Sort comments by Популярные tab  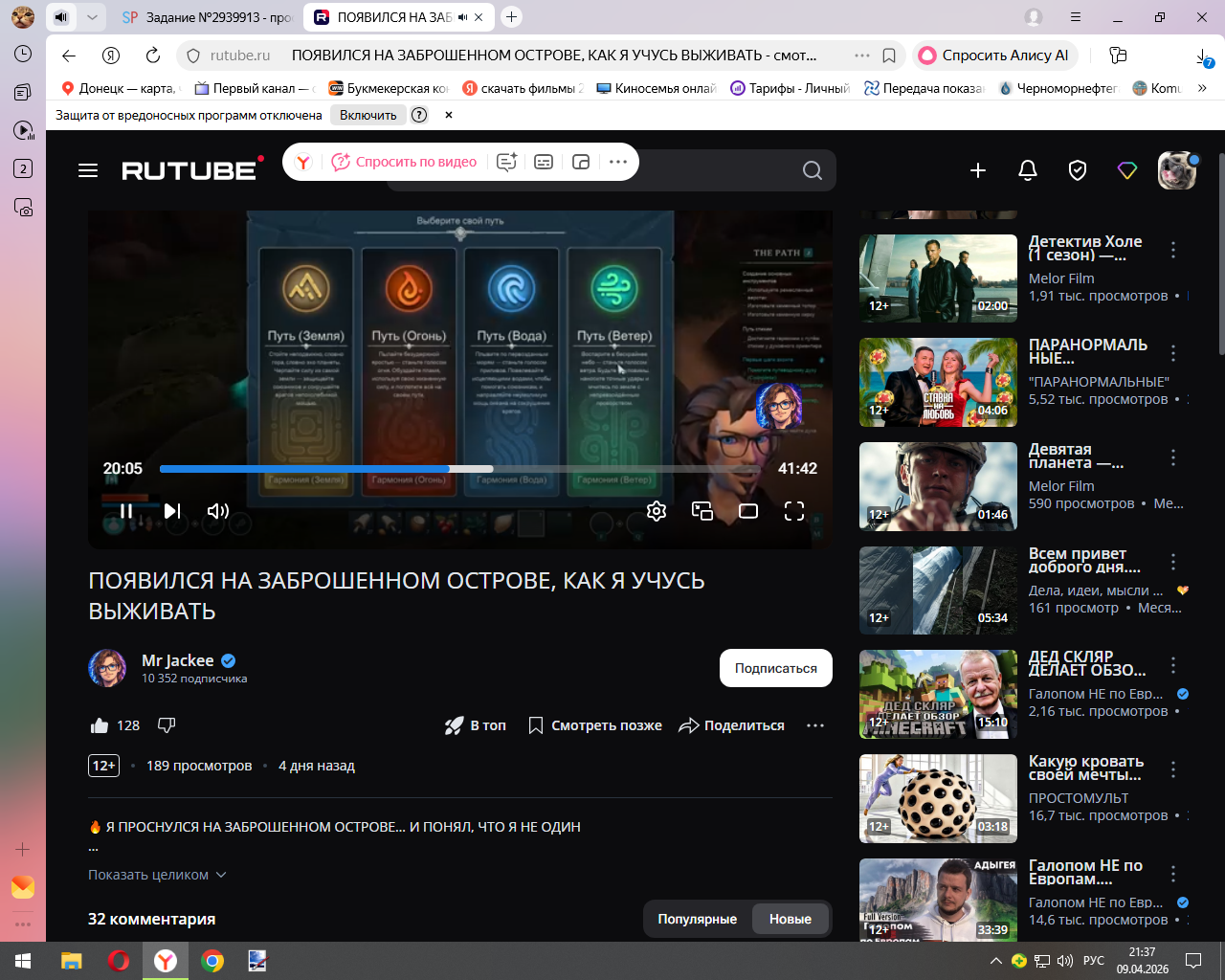pos(697,919)
